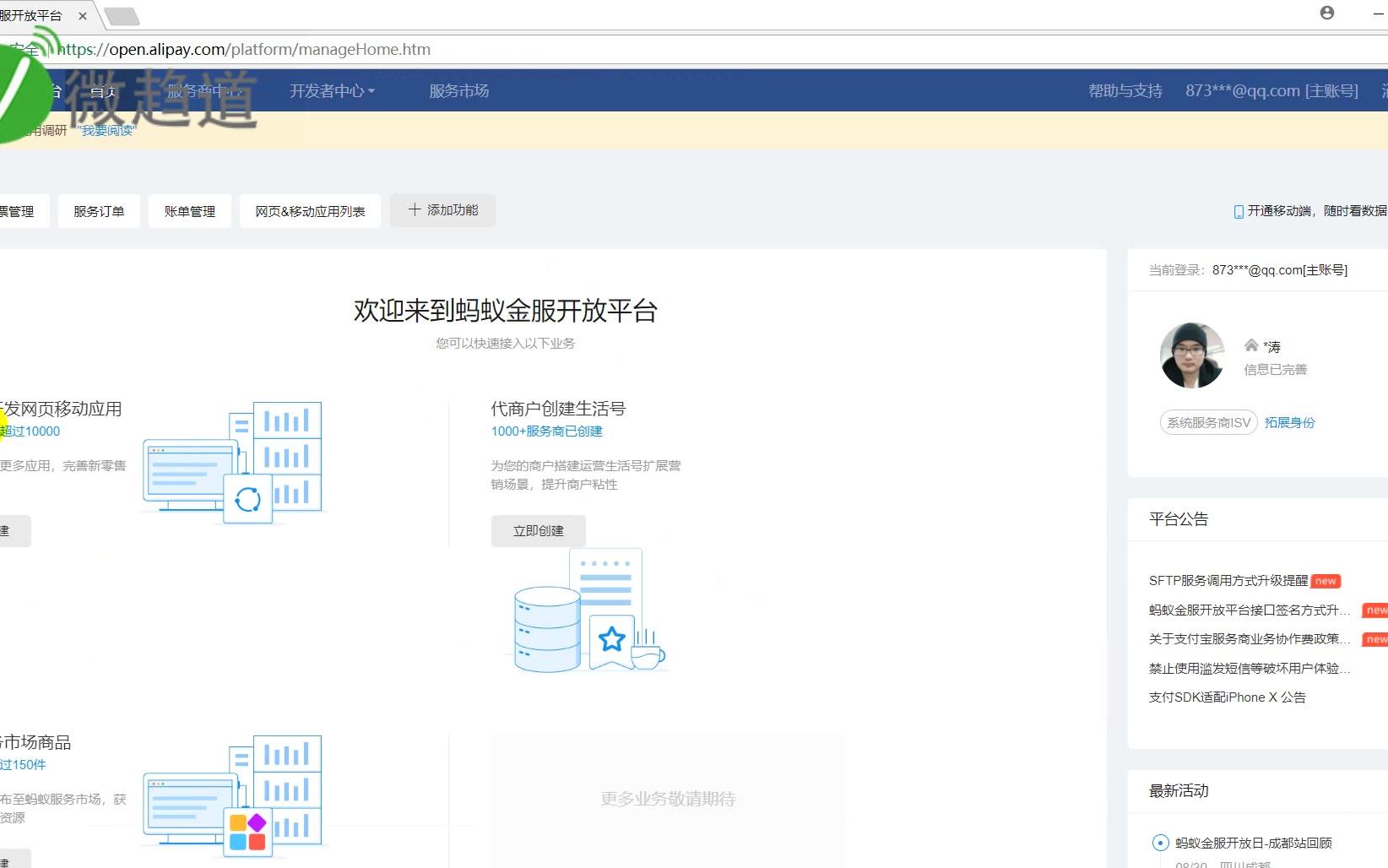
Task: Open the Chrome profile avatar icon
Action: [1327, 13]
